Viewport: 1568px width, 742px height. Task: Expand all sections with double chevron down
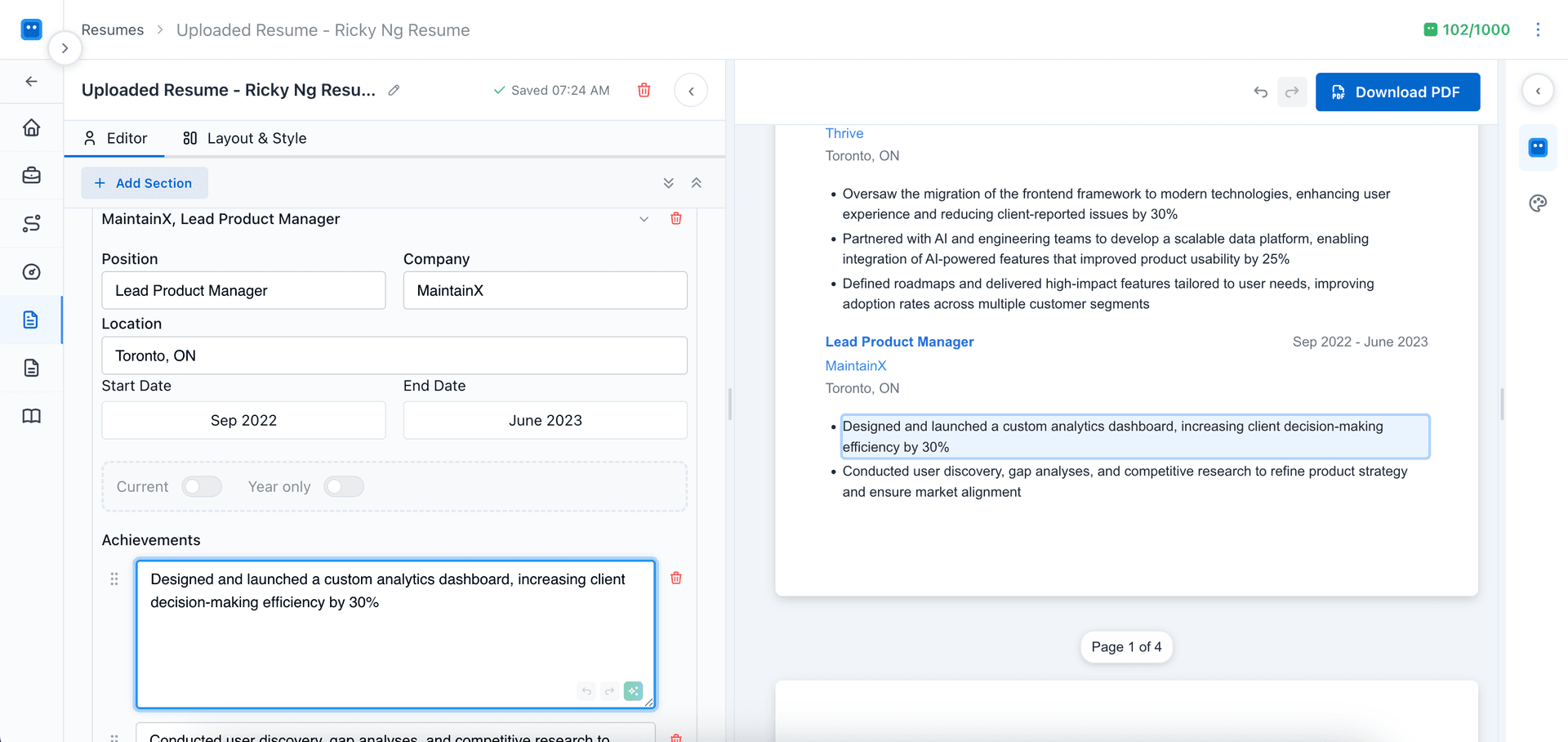point(668,183)
